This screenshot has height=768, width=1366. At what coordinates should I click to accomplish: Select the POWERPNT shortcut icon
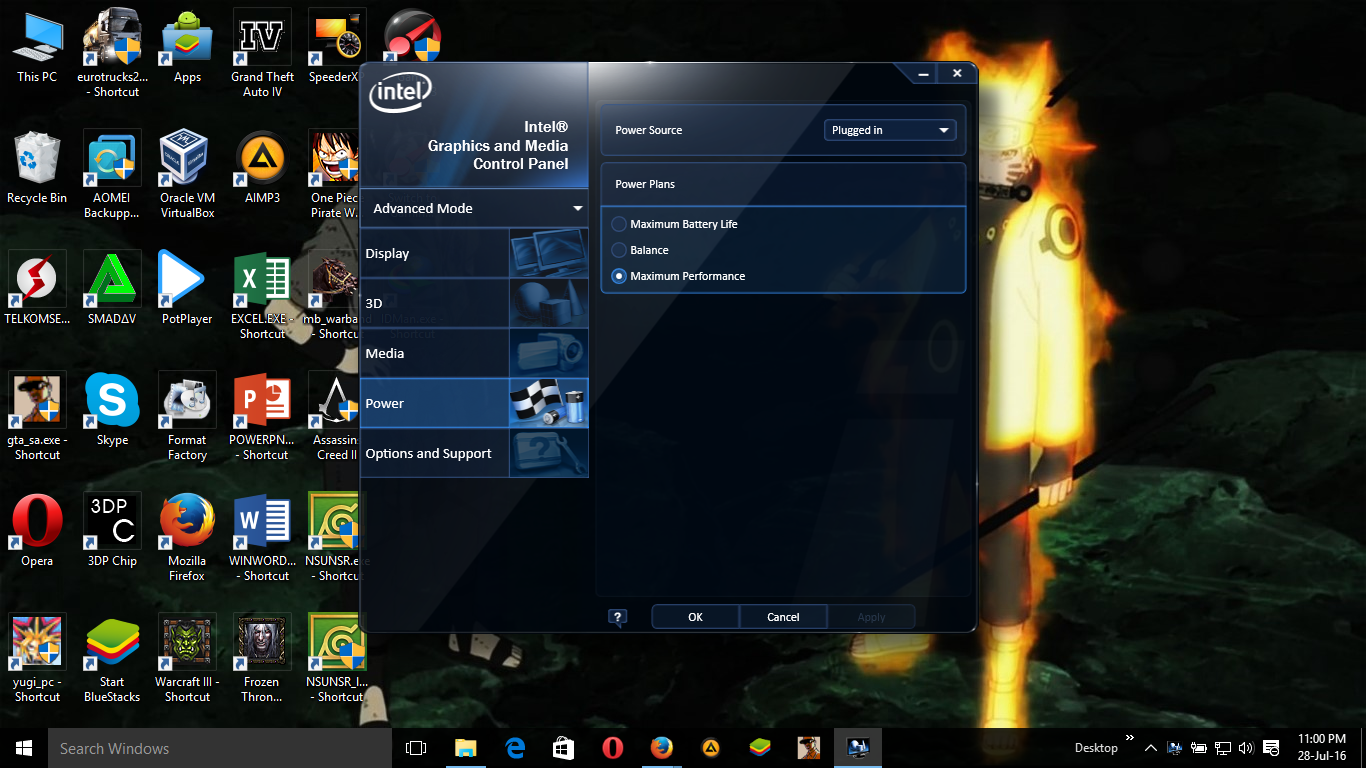[x=262, y=416]
